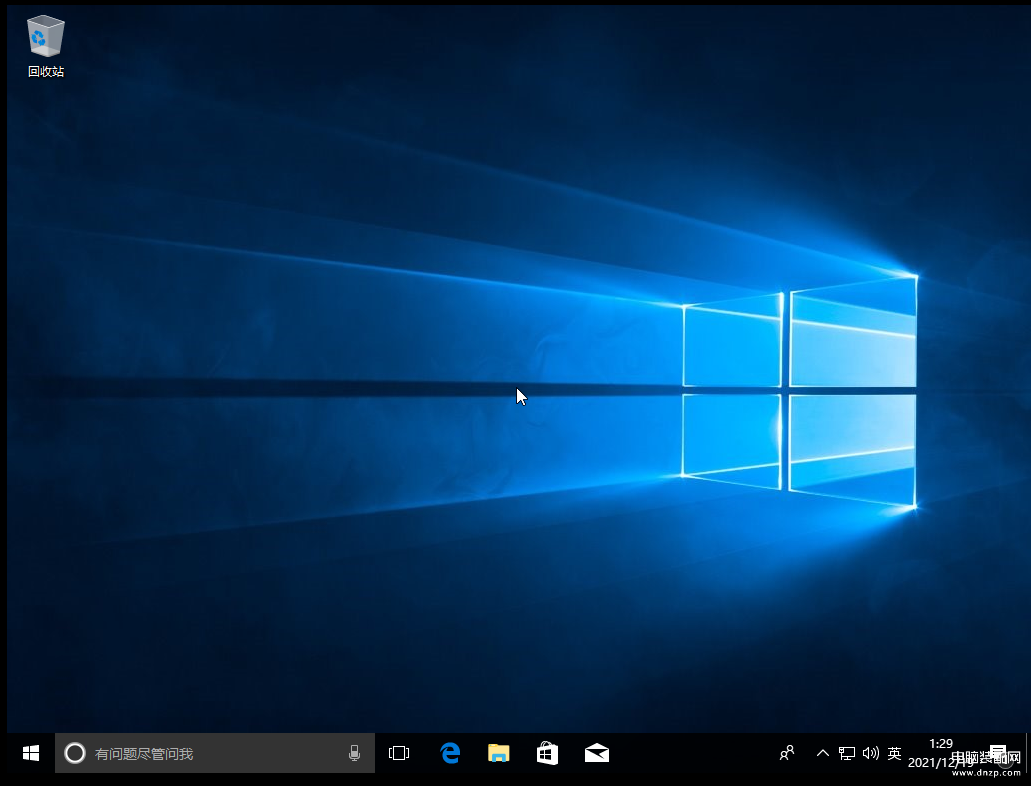Open the Mail app from the taskbar
Screen dimensions: 1031x786
pos(596,753)
